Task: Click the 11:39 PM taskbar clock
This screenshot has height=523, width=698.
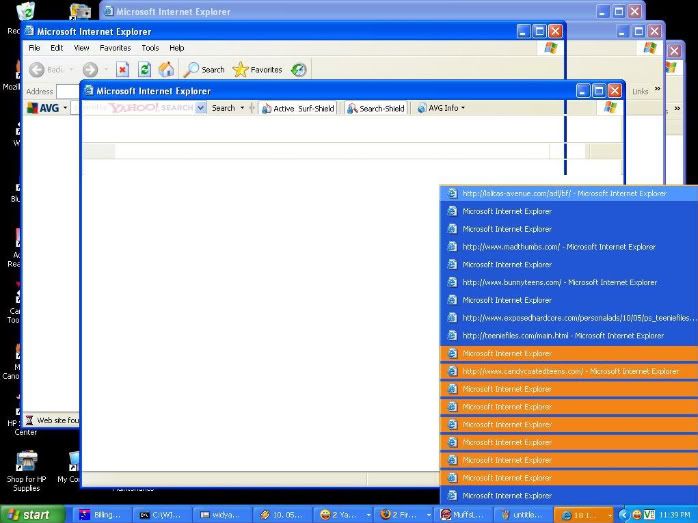Action: pyautogui.click(x=675, y=515)
